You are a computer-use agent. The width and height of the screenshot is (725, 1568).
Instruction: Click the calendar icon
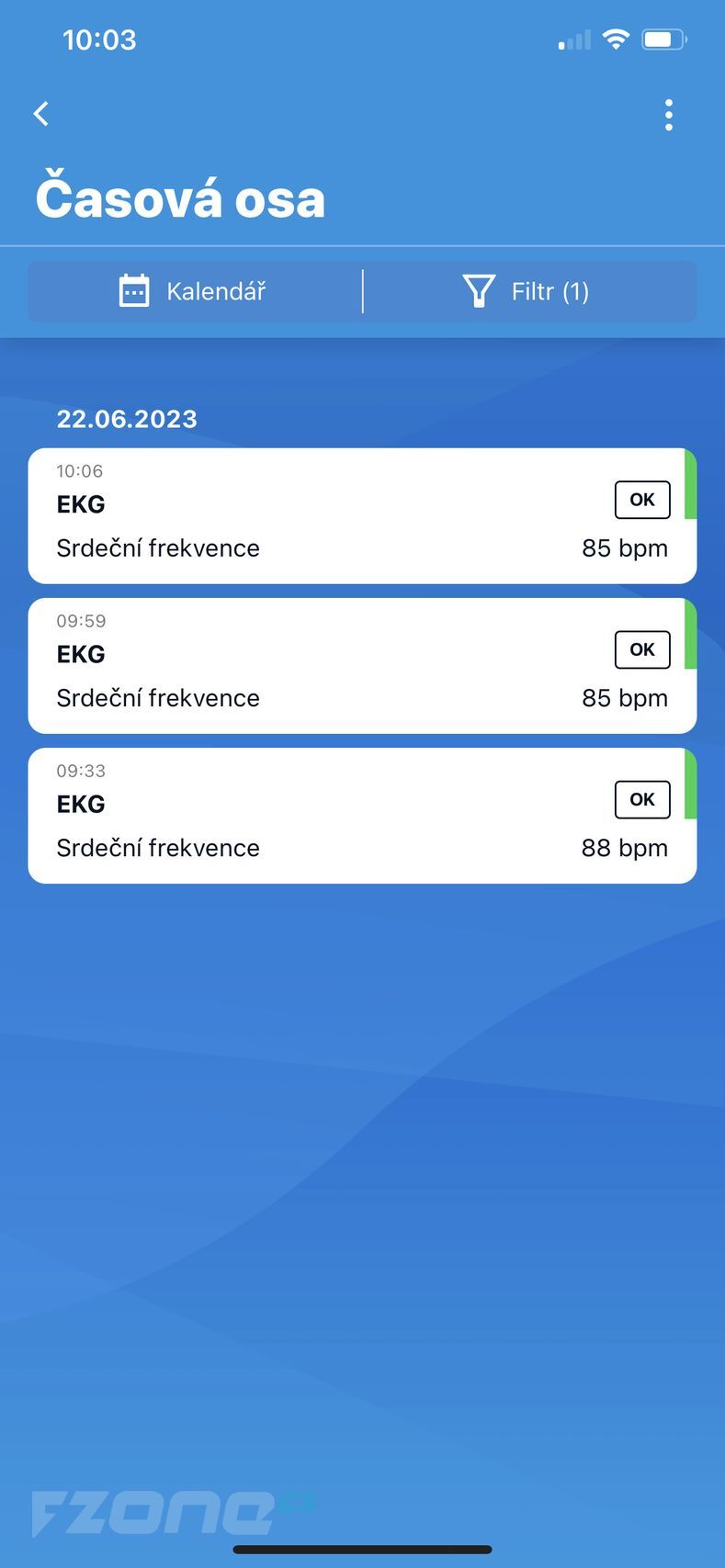pyautogui.click(x=134, y=291)
